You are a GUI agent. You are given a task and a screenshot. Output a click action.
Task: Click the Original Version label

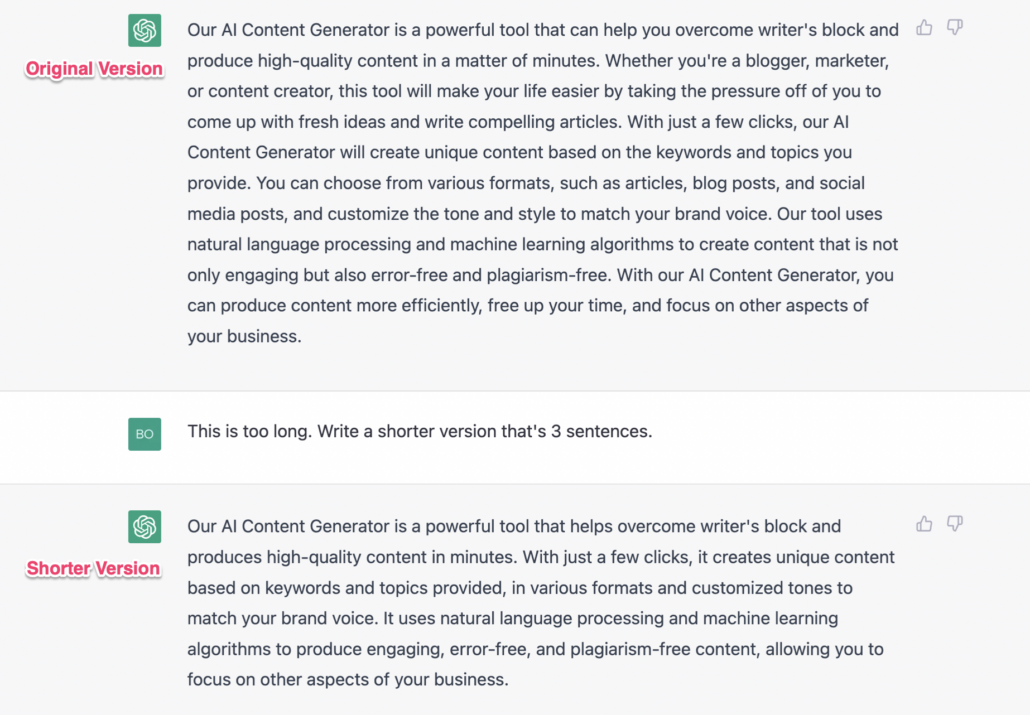pos(93,69)
